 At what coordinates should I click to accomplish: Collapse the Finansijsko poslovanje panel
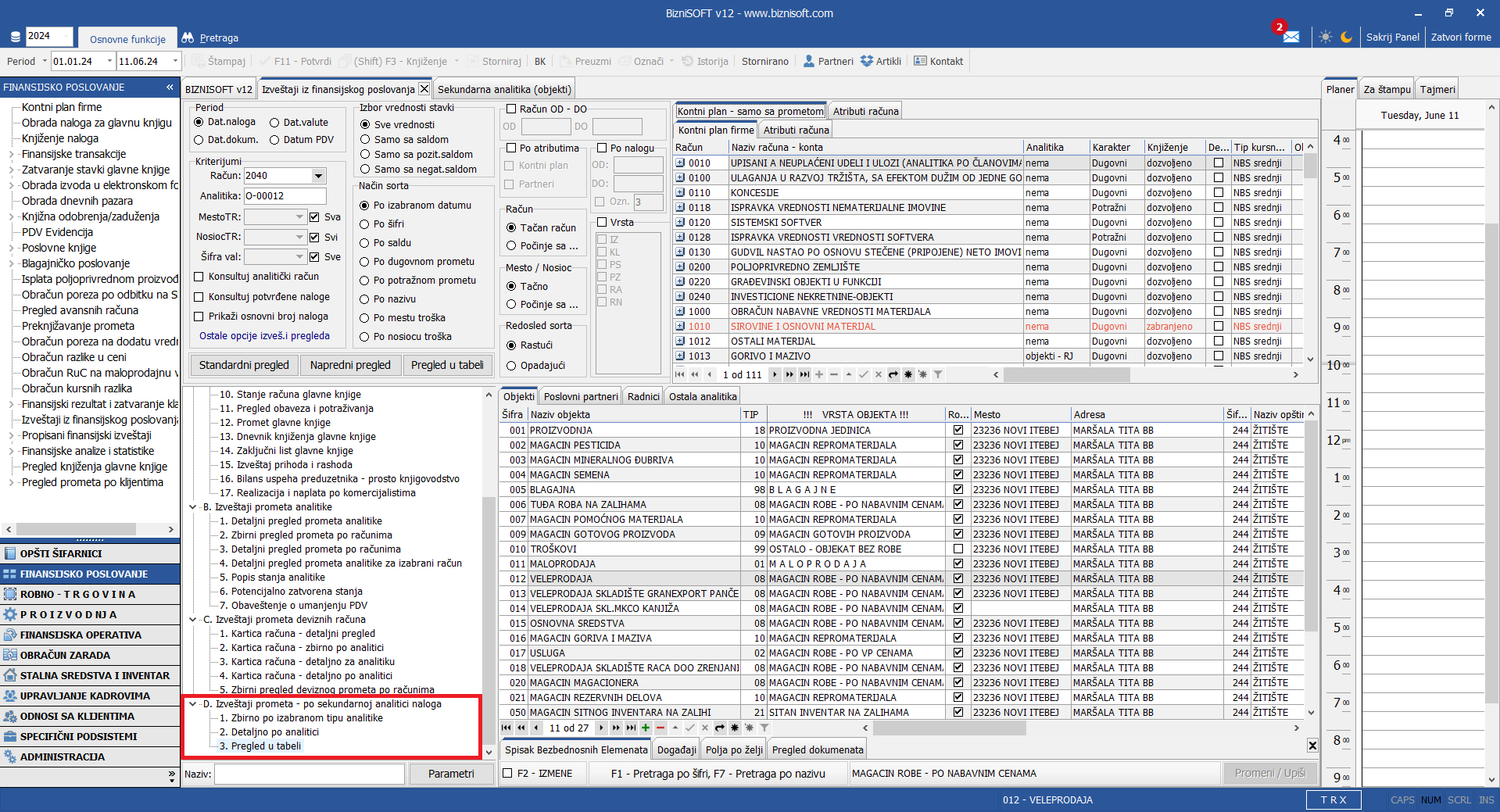pyautogui.click(x=170, y=88)
